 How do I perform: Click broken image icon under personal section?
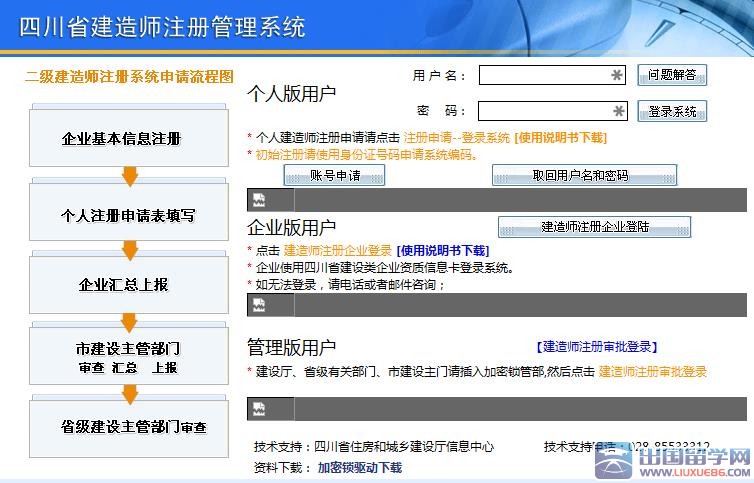coord(259,200)
